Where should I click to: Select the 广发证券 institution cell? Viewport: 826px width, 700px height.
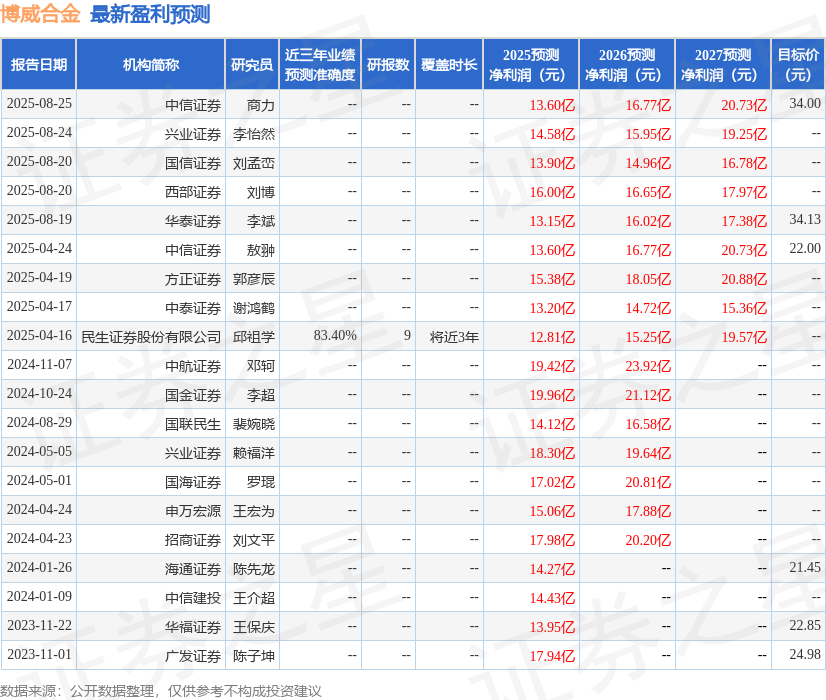(151, 656)
